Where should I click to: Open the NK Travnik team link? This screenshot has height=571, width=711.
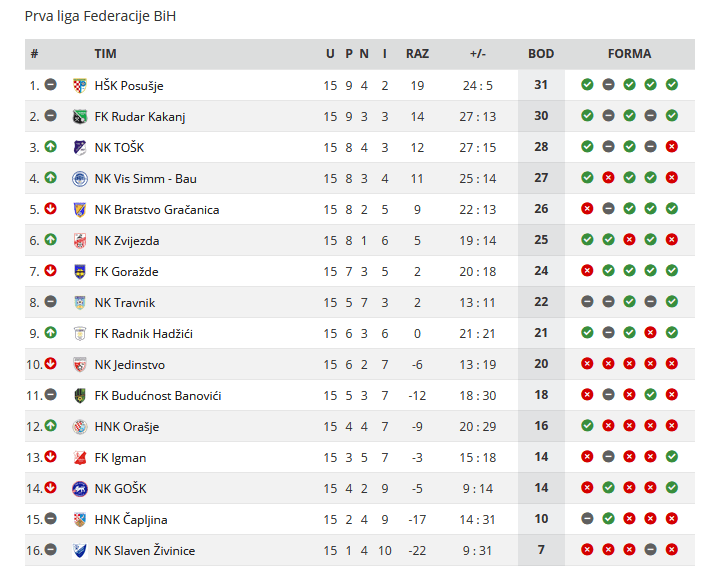point(125,303)
